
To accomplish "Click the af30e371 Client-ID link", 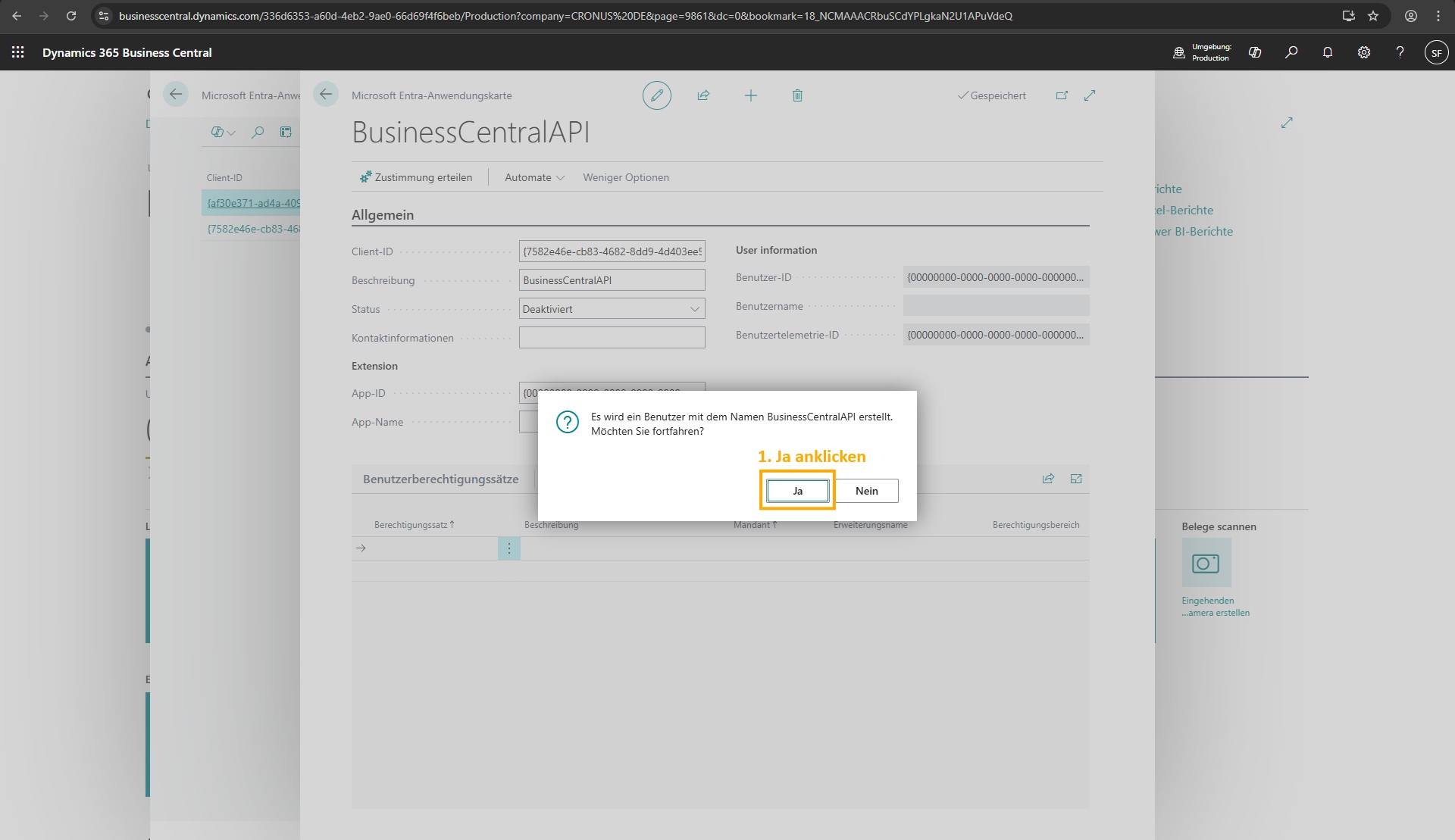I will tap(253, 203).
